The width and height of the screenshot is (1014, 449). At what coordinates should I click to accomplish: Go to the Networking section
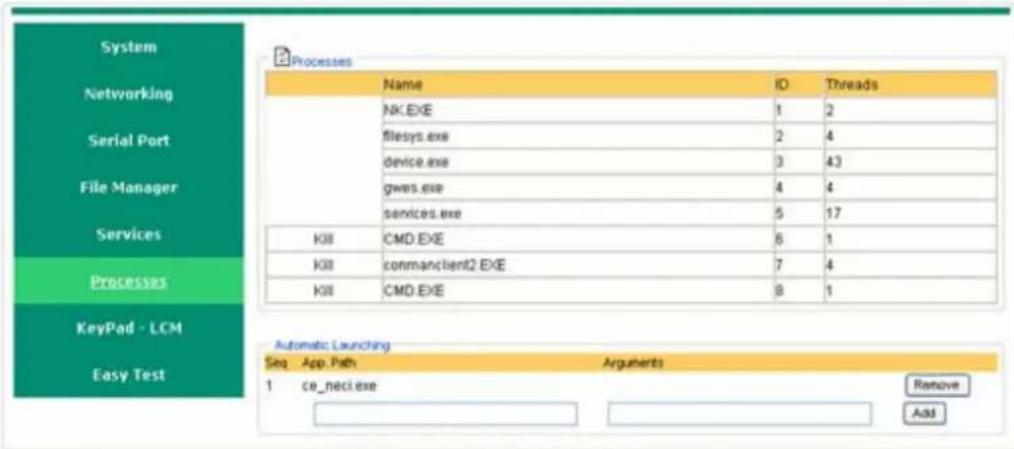tap(129, 94)
